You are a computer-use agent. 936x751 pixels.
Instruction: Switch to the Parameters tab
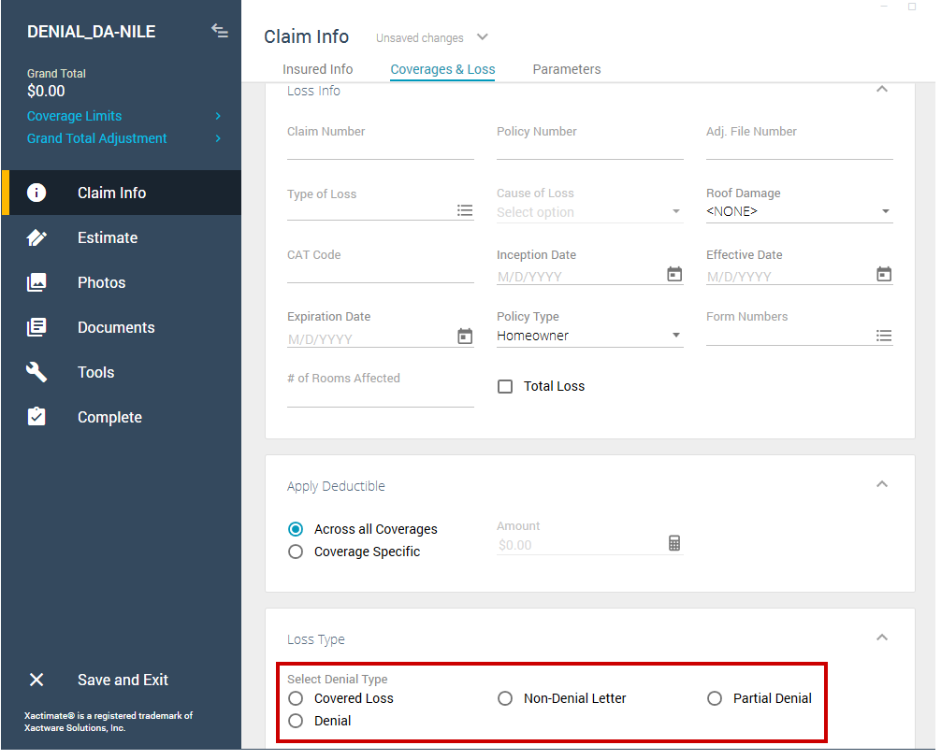click(x=566, y=69)
